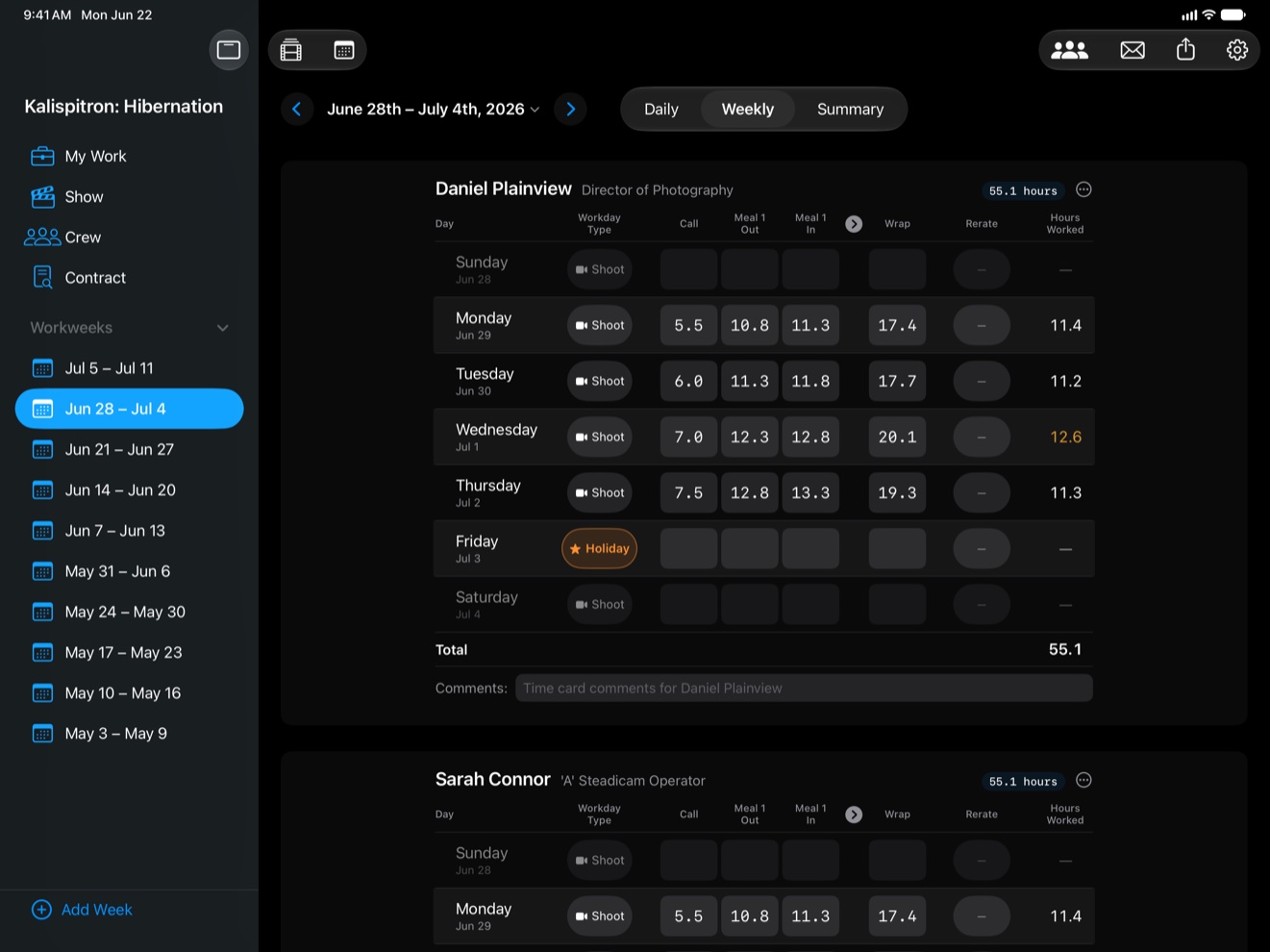Select workweek Jul 5 – Jul 11
Screen dimensions: 1270x952
point(129,368)
